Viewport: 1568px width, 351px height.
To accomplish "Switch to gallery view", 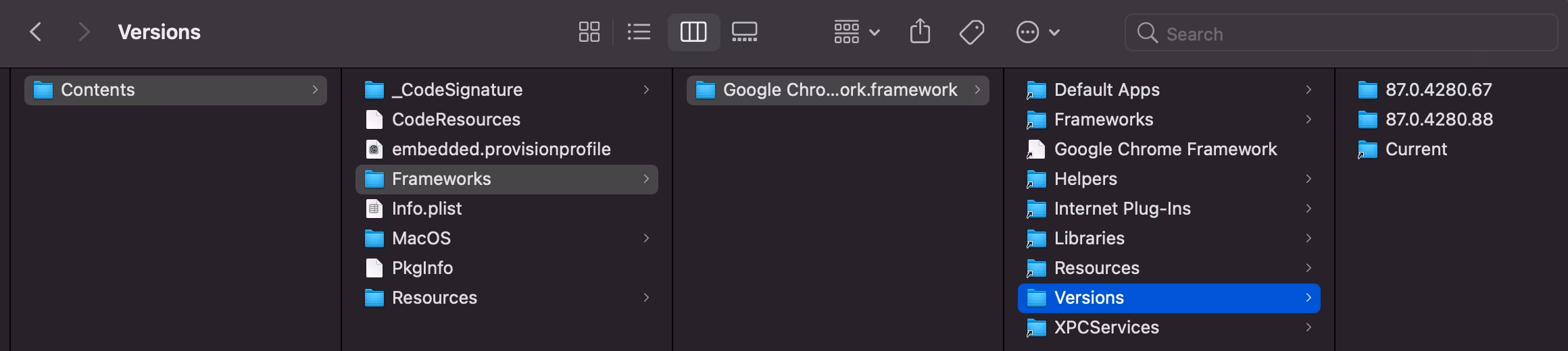I will (x=744, y=32).
